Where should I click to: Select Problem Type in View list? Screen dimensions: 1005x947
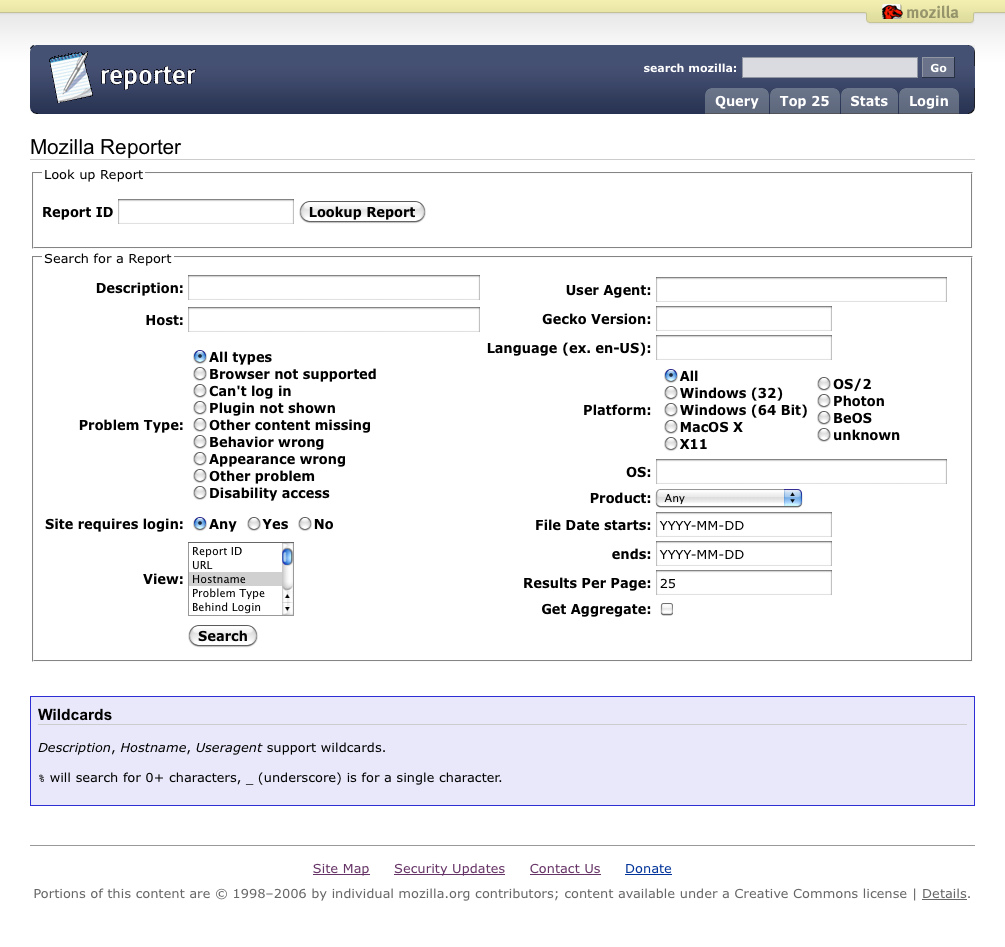235,593
